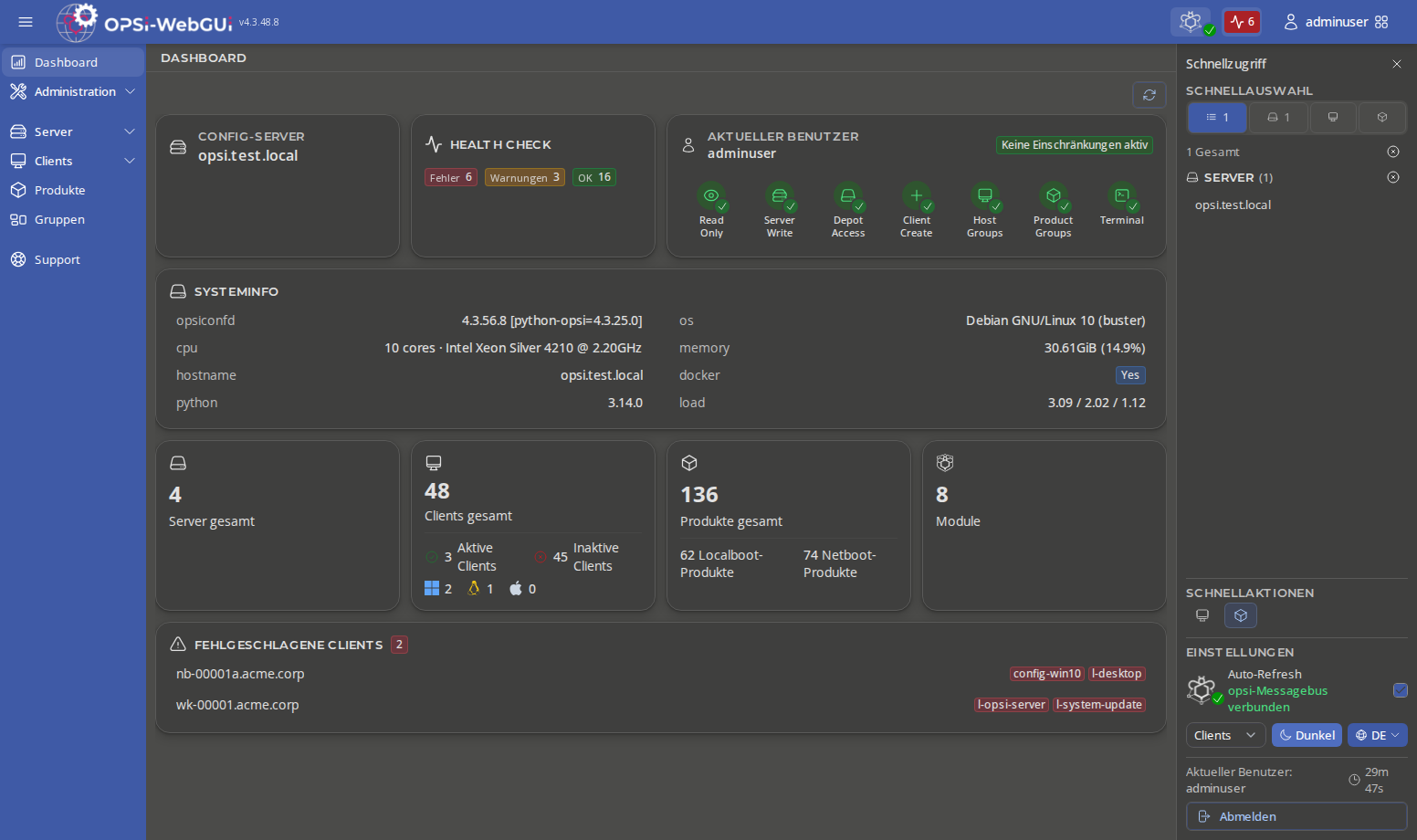
Task: Toggle the Dunkel theme button
Action: (1307, 735)
